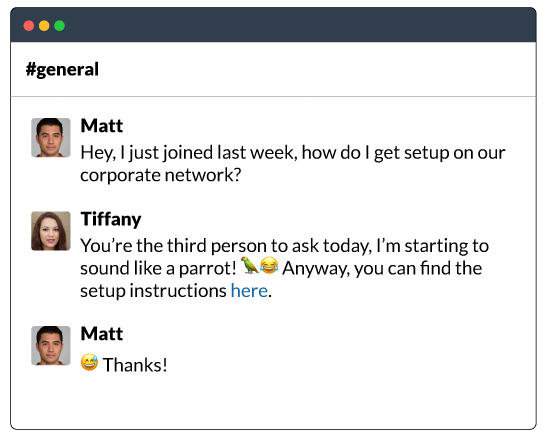The image size is (550, 444).
Task: Click the Matt name above the first message
Action: point(102,126)
